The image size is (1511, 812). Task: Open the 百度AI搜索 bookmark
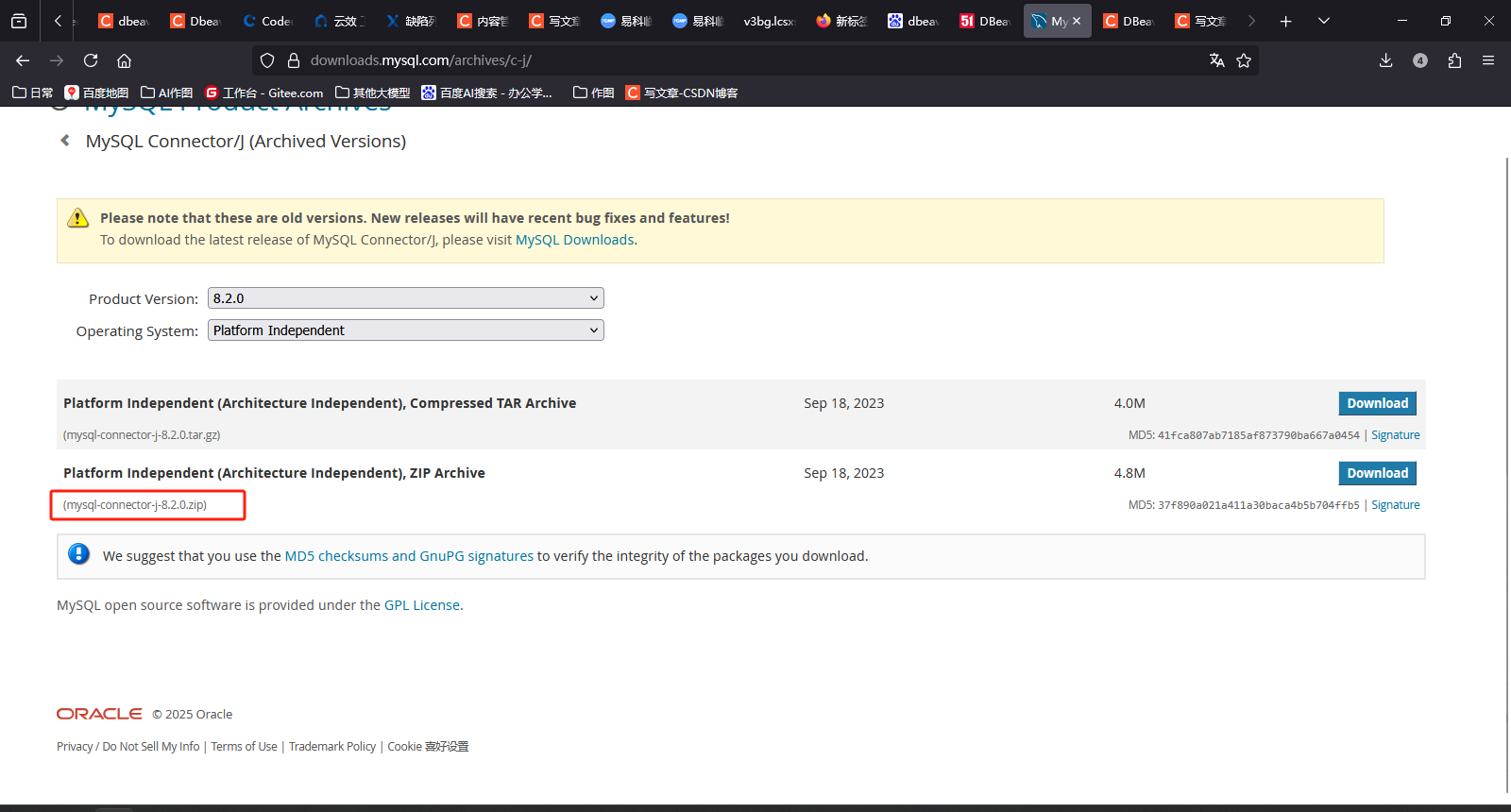pos(487,93)
